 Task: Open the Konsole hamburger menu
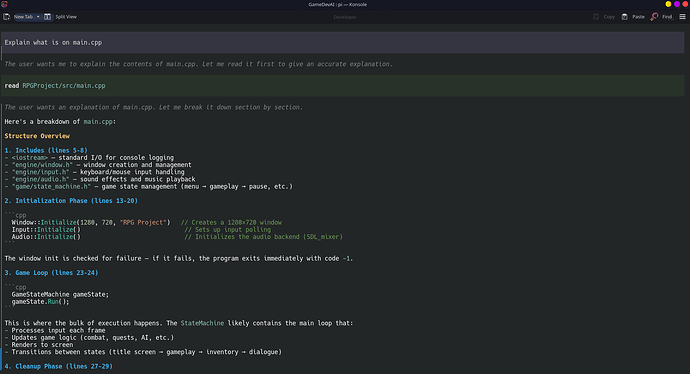coord(683,17)
